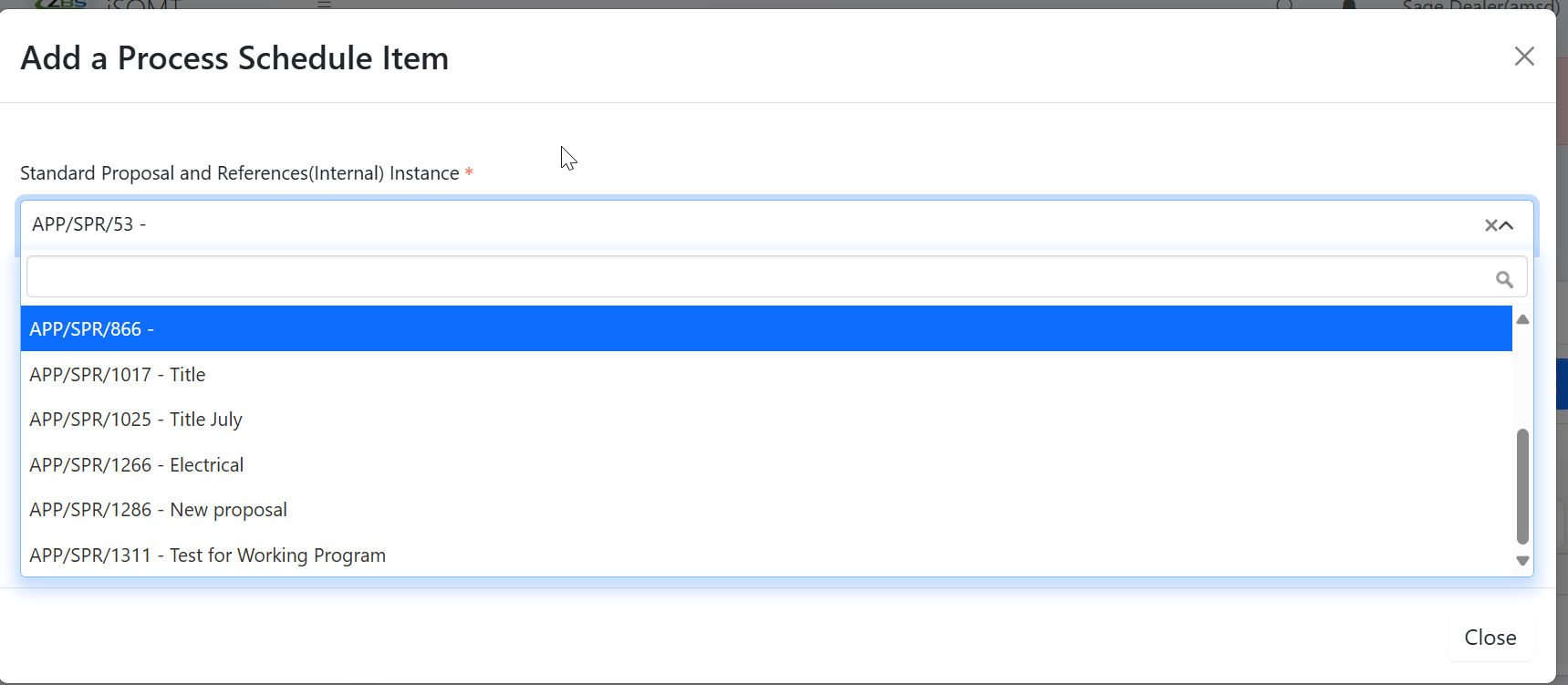Click the hamburger menu icon in top bar
Screen dimensions: 1568x685
325,4
